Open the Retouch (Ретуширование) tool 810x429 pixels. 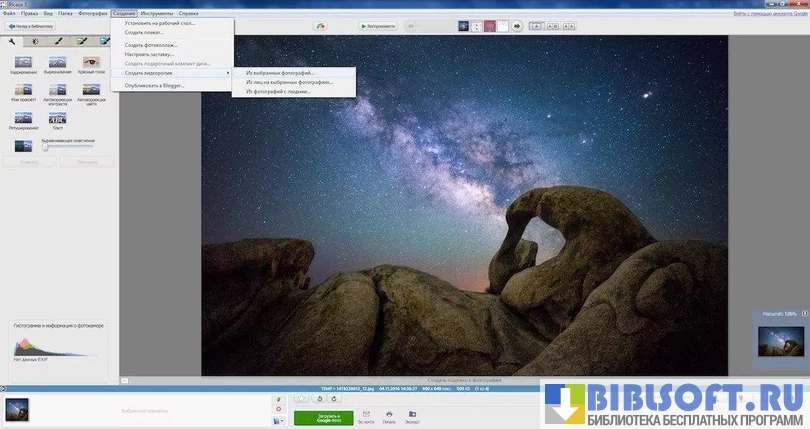(x=23, y=118)
